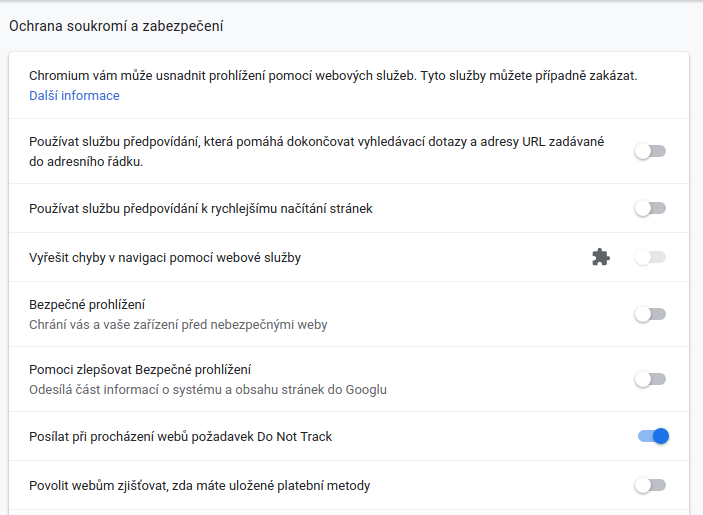Click the Chrání vás a vaše zařízení description
Image resolution: width=703 pixels, height=515 pixels.
click(x=178, y=325)
